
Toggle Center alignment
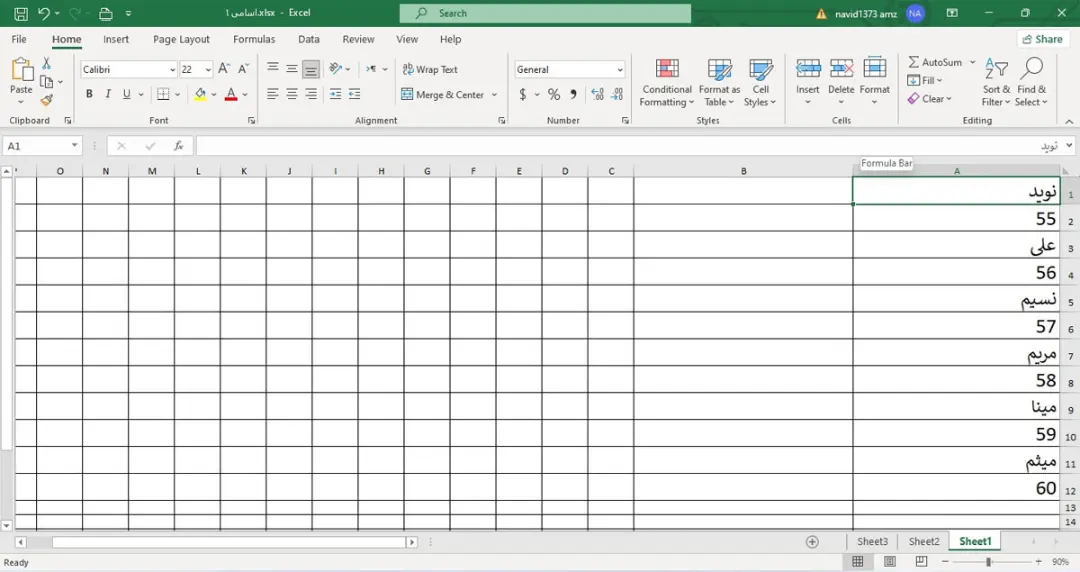point(292,94)
